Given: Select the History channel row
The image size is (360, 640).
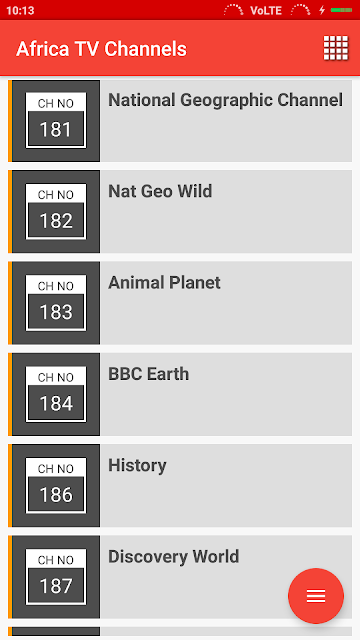Looking at the screenshot, I should point(180,486).
